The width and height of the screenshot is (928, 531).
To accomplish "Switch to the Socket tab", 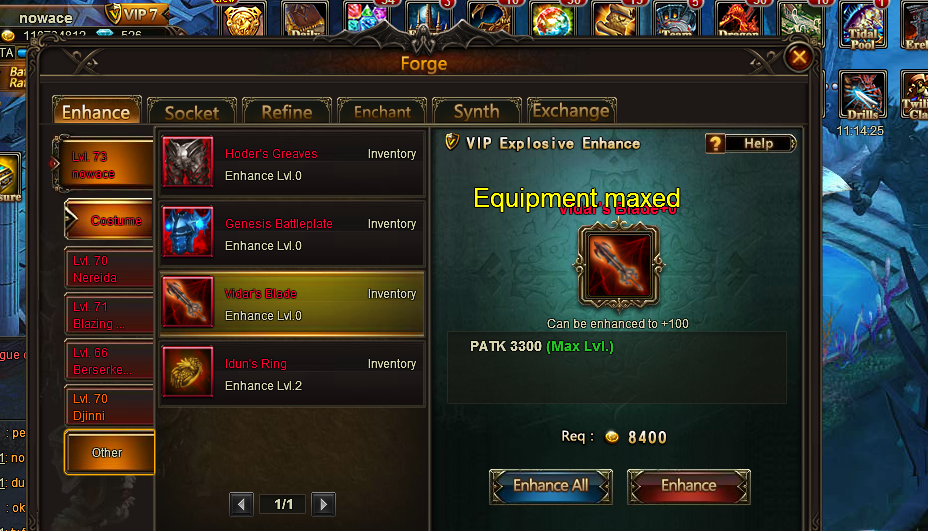I will tap(192, 111).
